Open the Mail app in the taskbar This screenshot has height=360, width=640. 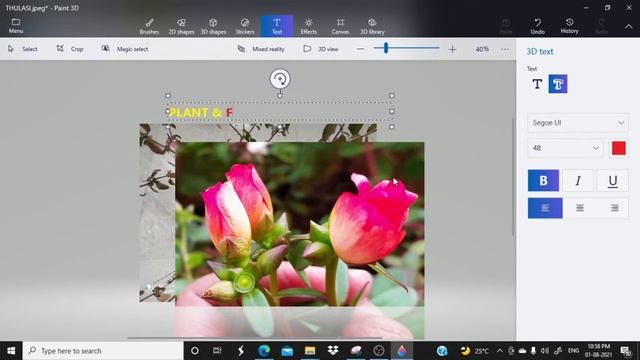pos(287,351)
